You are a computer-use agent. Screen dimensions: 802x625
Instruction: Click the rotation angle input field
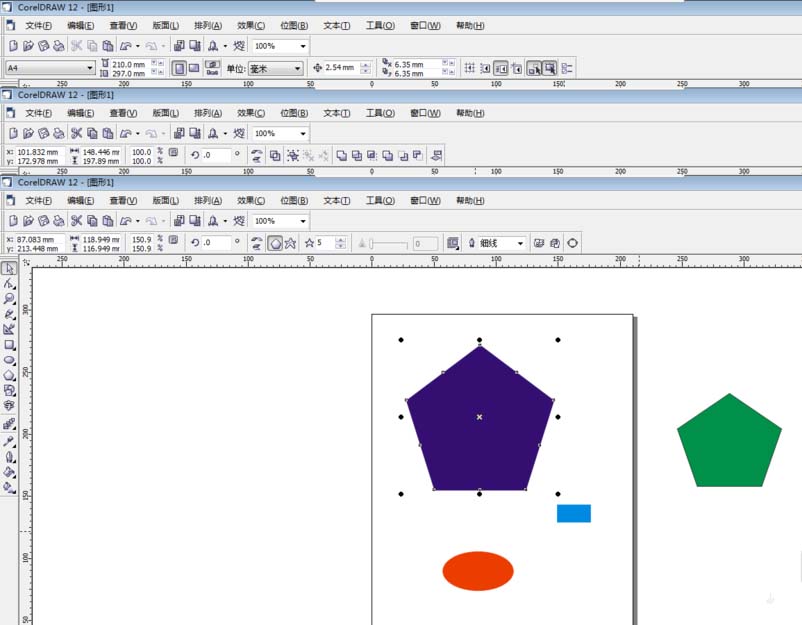(218, 242)
